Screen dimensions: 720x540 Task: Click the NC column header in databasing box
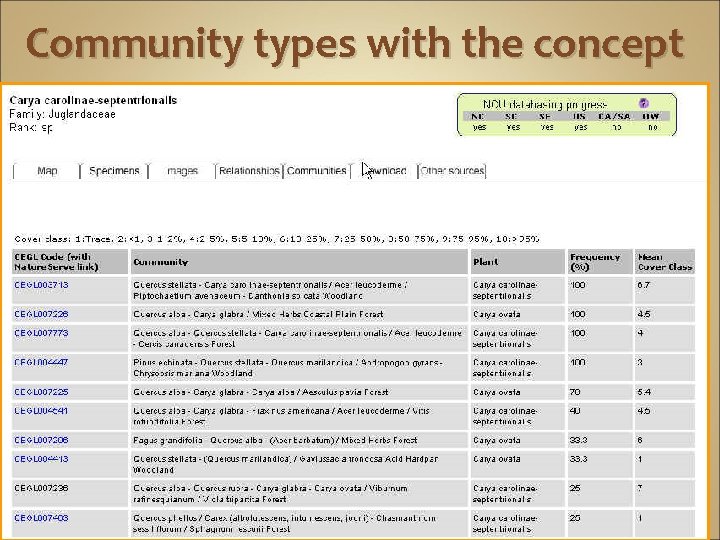coord(478,116)
